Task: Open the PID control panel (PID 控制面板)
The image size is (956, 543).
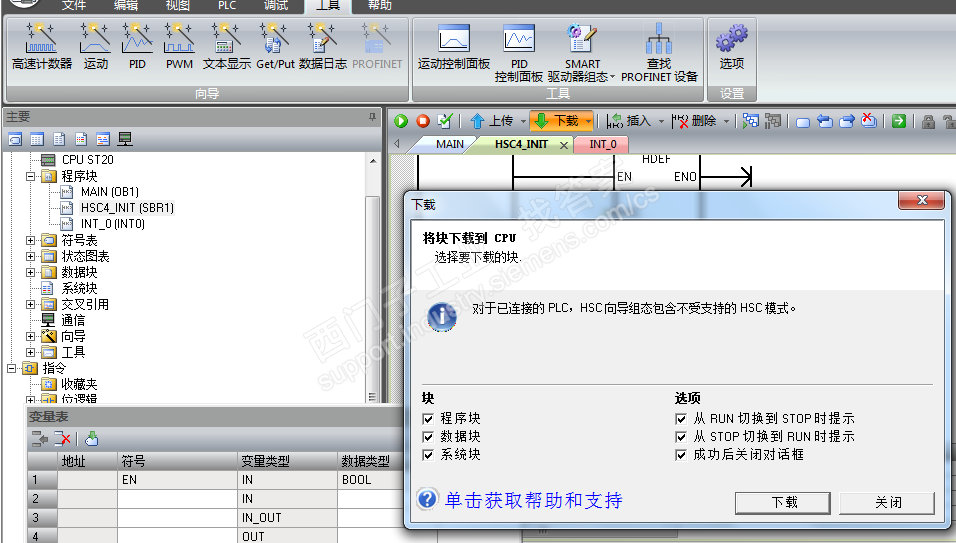Action: (519, 53)
